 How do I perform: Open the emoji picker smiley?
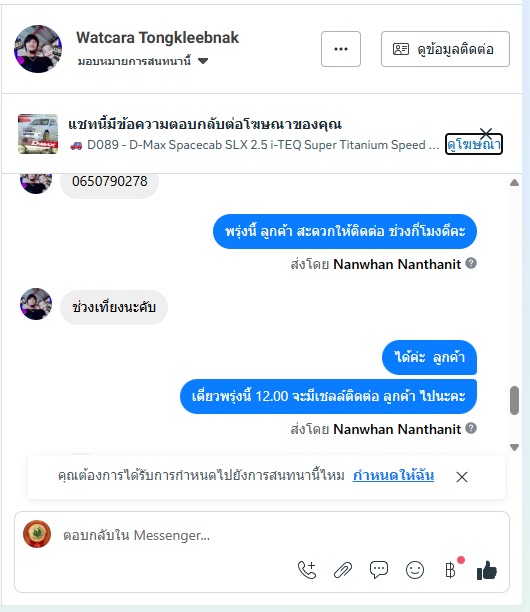(x=415, y=570)
